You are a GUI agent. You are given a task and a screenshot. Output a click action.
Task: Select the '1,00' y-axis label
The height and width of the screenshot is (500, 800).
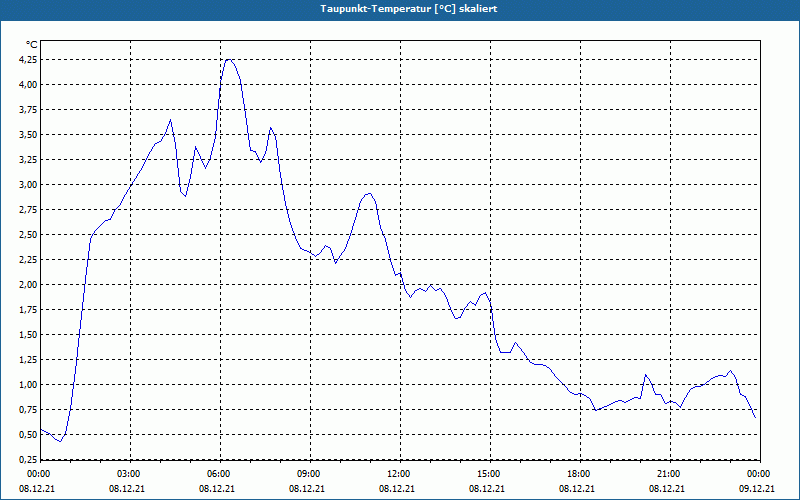pyautogui.click(x=28, y=385)
